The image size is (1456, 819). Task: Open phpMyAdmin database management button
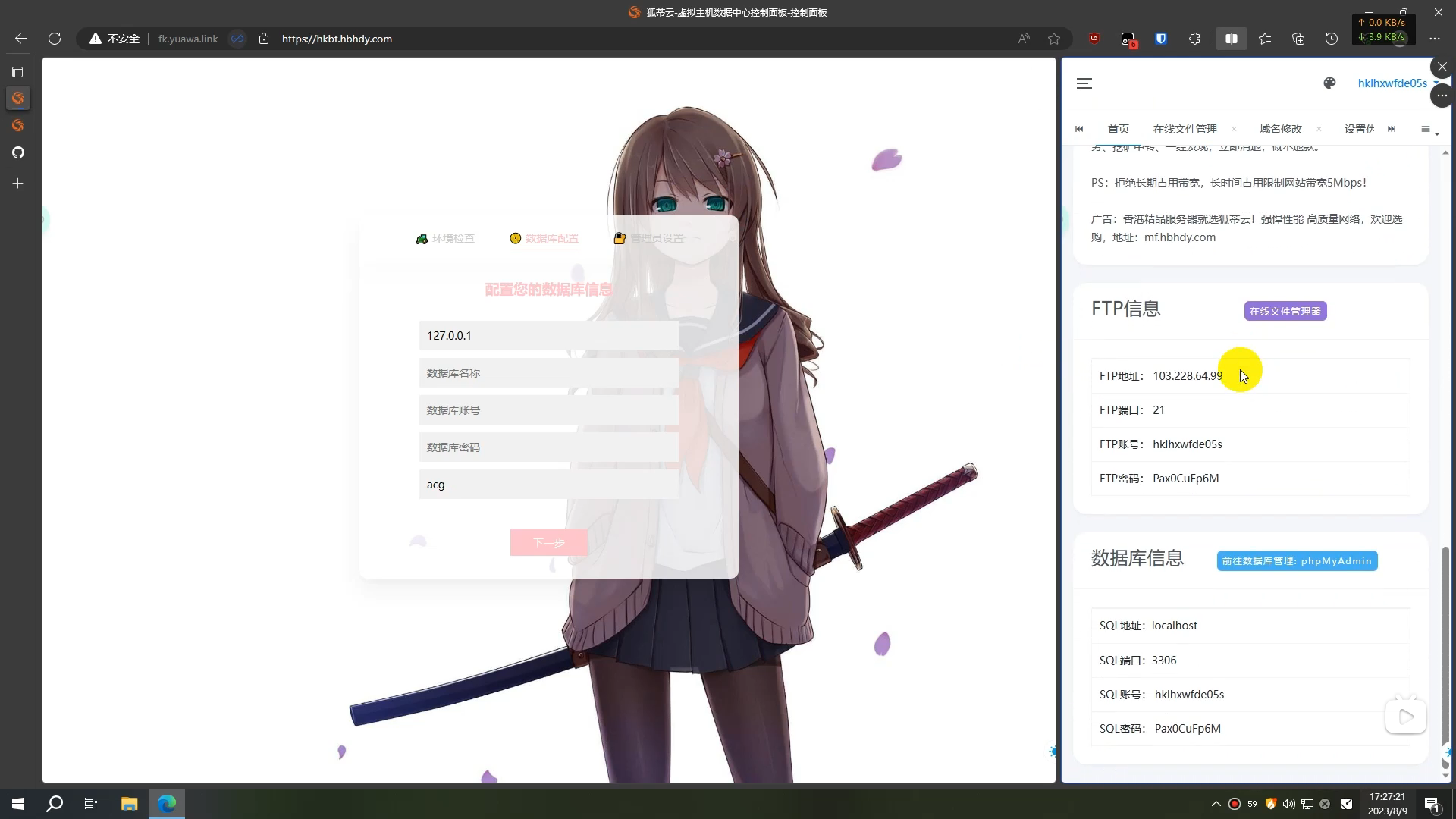(1297, 561)
